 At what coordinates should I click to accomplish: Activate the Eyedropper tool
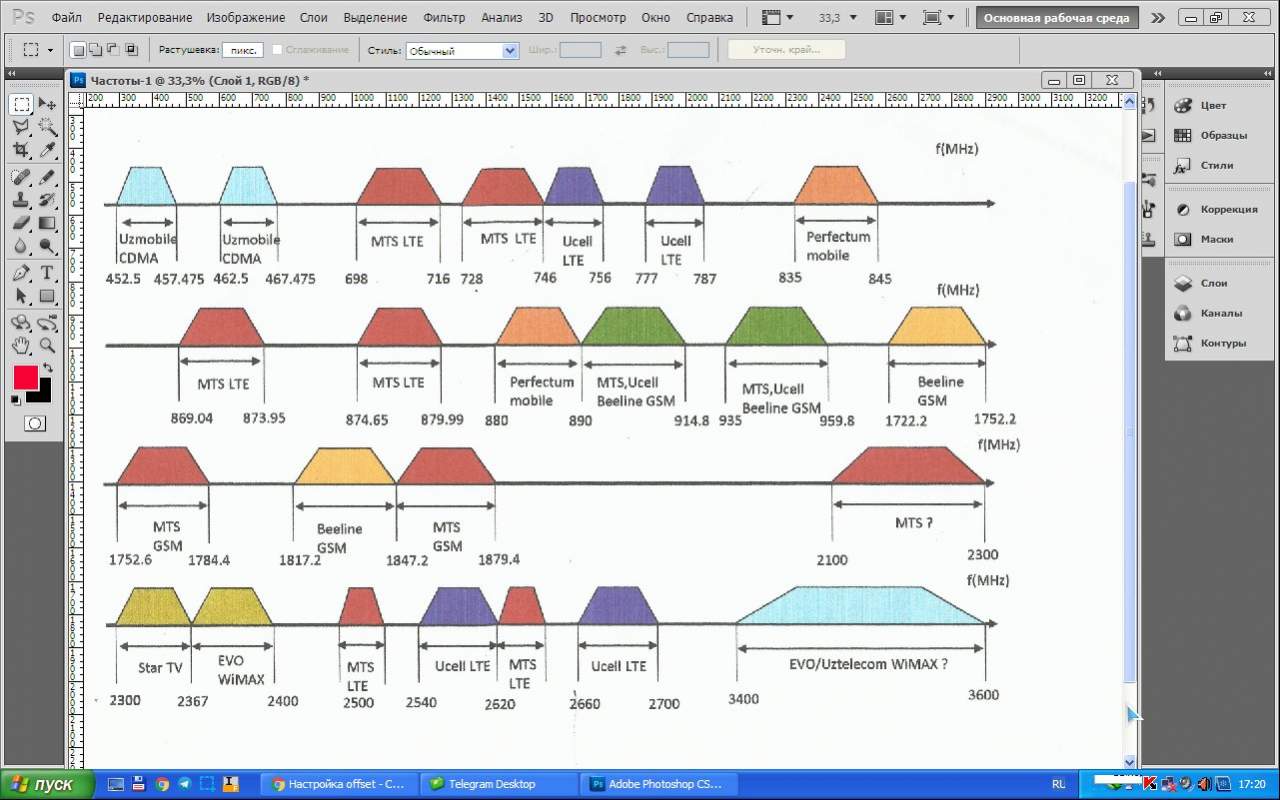[47, 150]
